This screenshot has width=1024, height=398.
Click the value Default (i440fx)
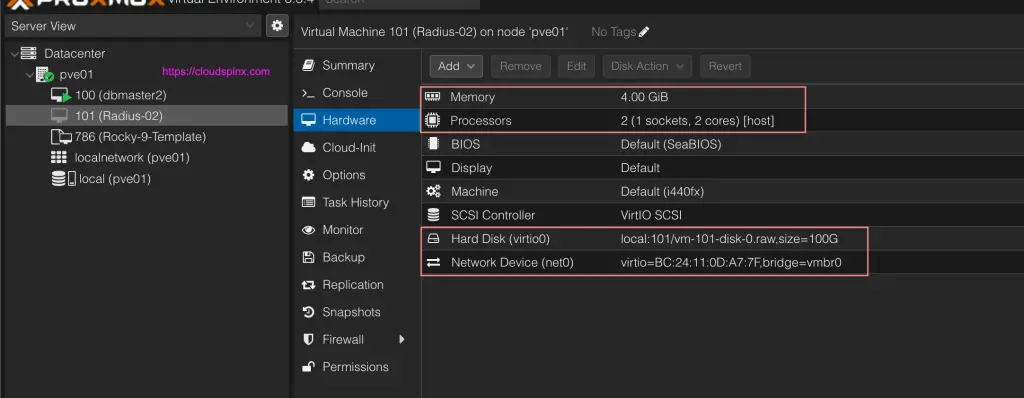(x=662, y=191)
